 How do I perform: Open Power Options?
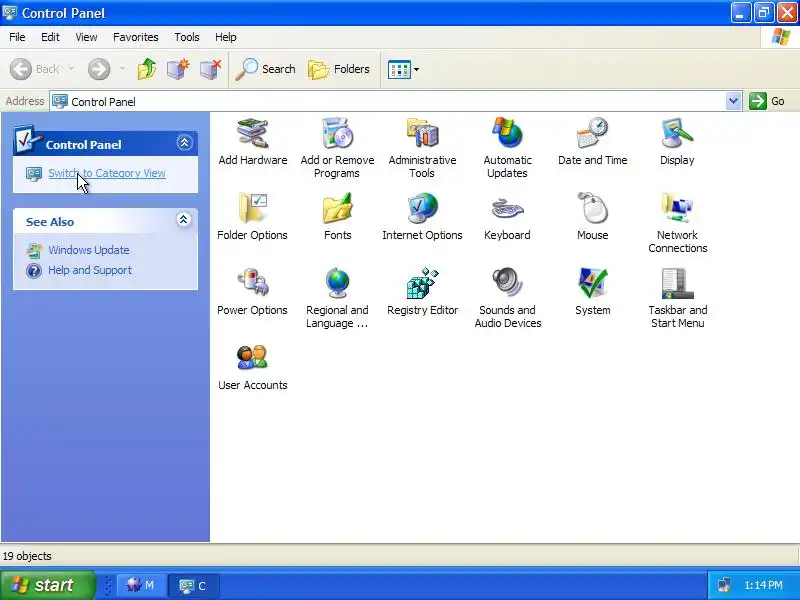pyautogui.click(x=252, y=292)
